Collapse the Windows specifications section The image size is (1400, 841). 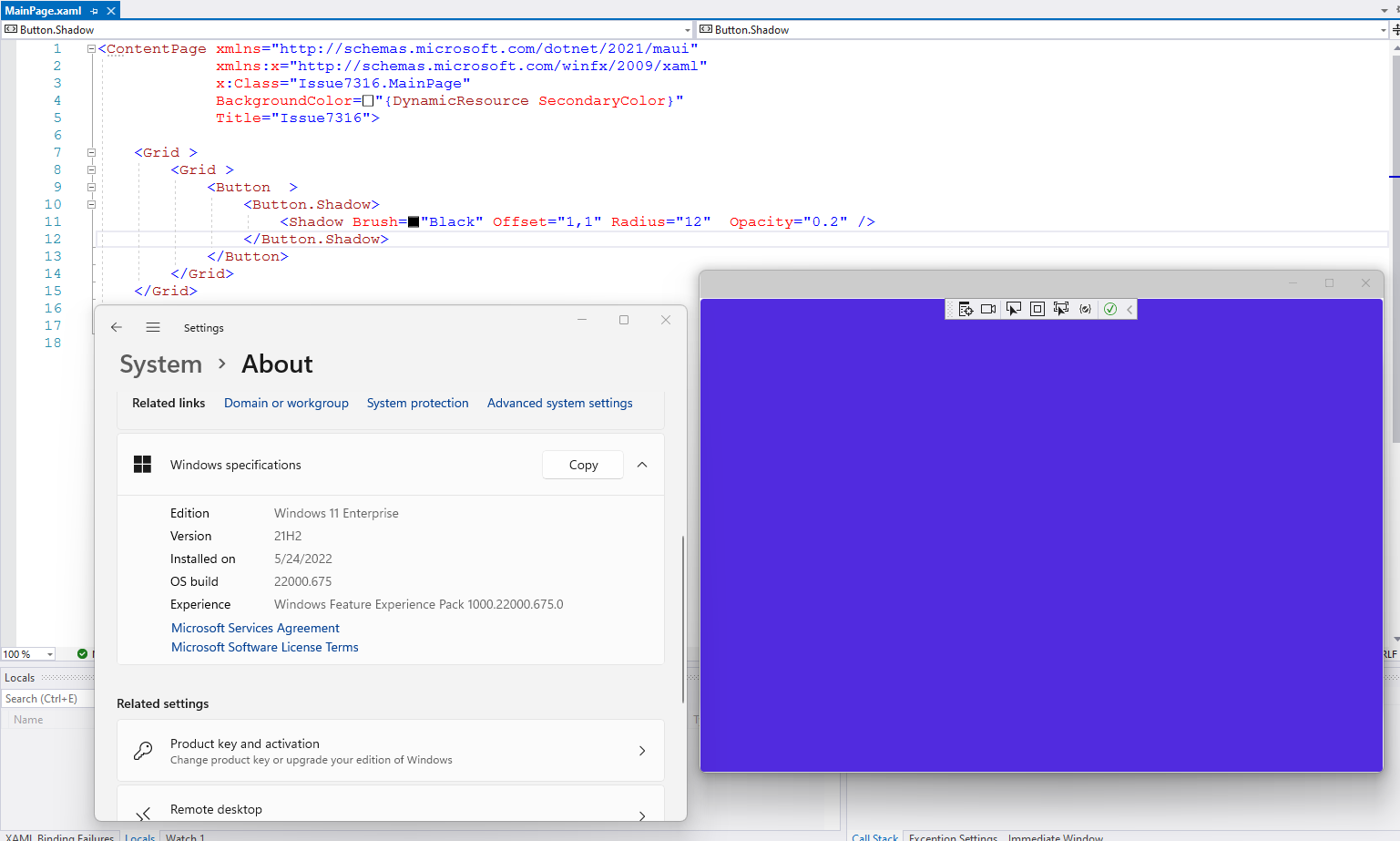pyautogui.click(x=642, y=465)
